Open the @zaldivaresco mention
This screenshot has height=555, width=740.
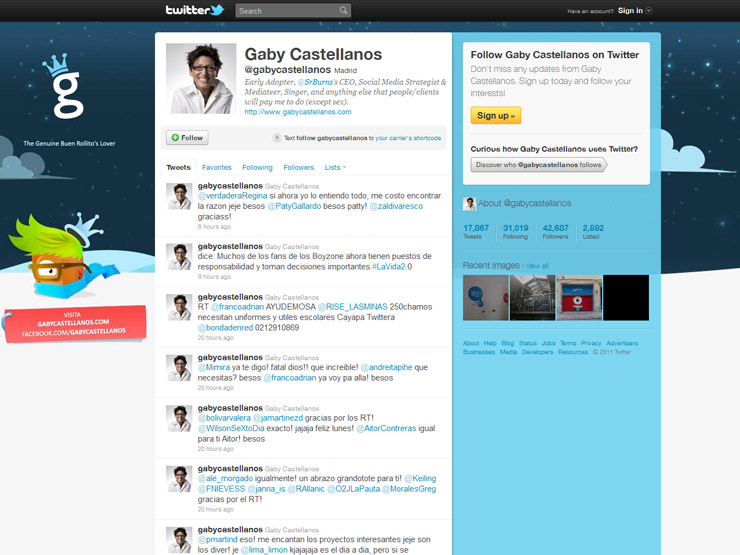[396, 206]
